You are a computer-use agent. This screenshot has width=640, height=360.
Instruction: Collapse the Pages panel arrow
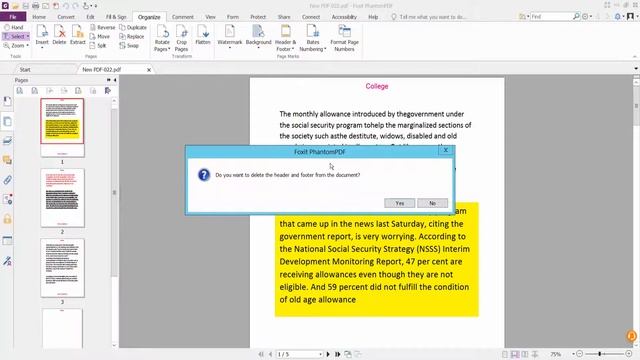(115, 80)
